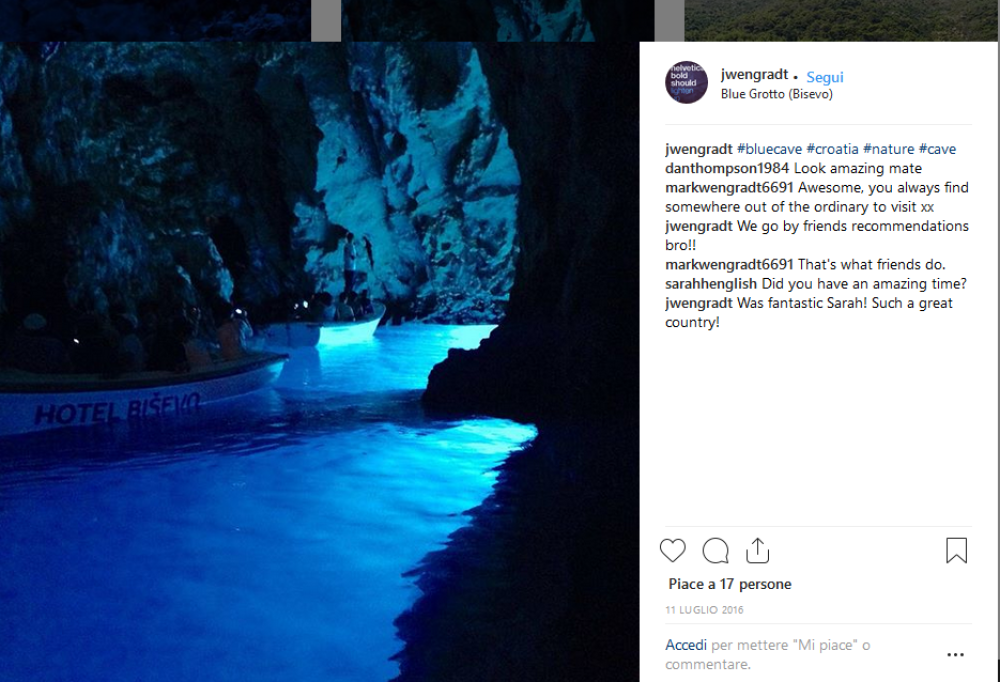
Task: Click the Accedi login link
Action: tap(686, 645)
